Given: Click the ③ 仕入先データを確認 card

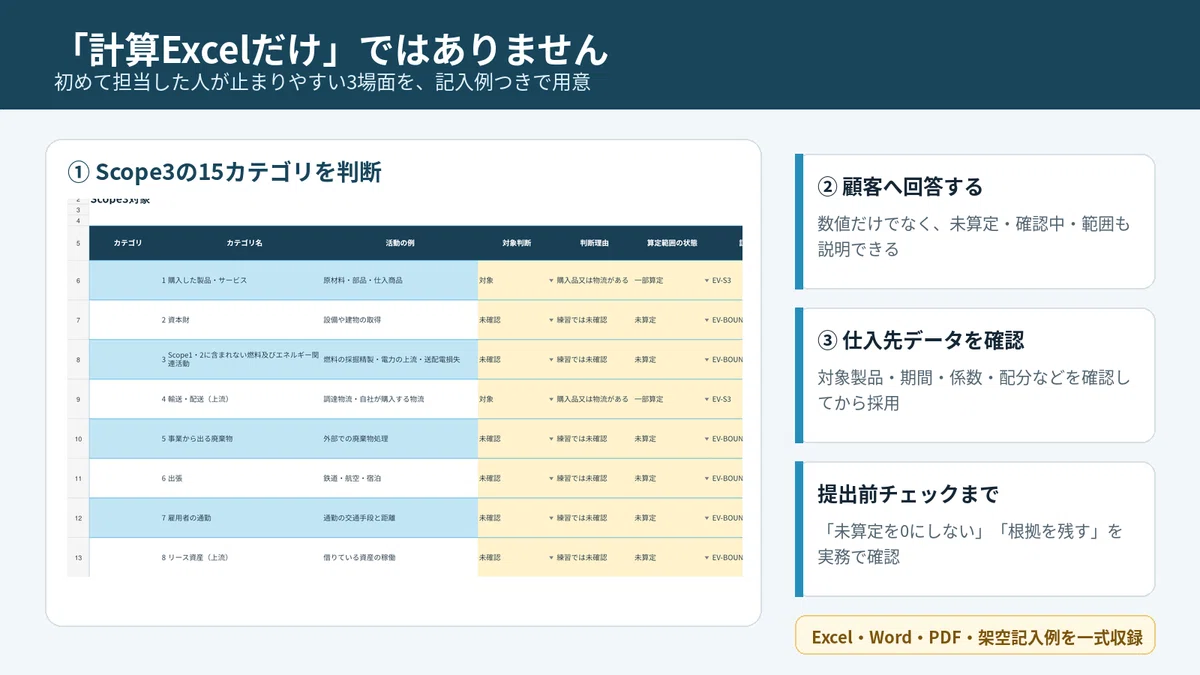Looking at the screenshot, I should point(975,375).
